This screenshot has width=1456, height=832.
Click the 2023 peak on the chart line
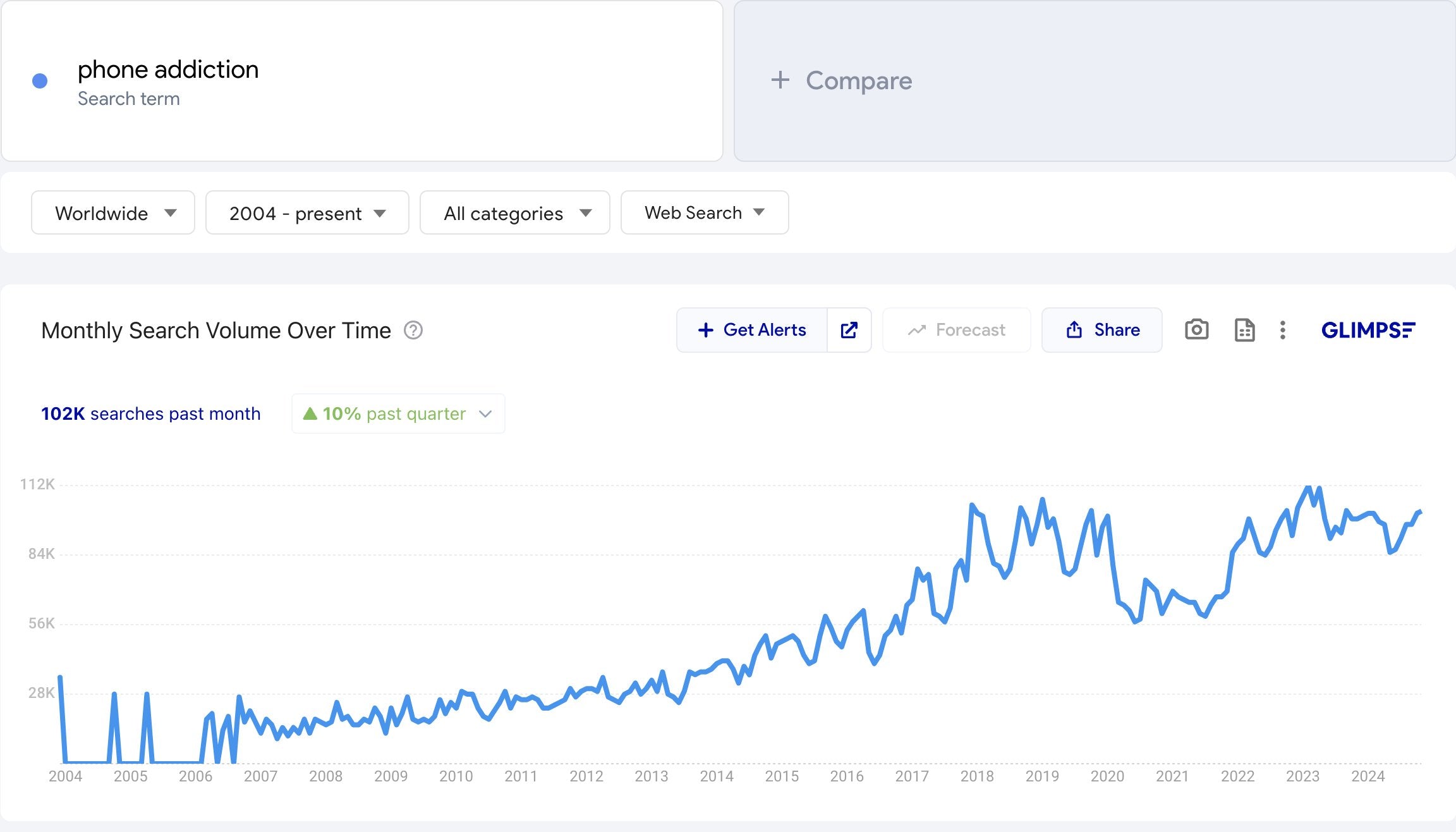1308,487
